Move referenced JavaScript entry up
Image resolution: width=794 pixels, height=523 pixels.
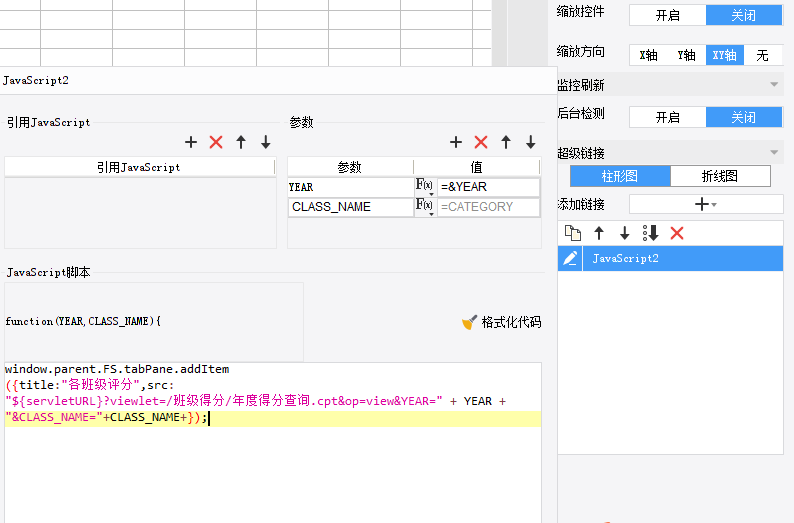pos(241,142)
